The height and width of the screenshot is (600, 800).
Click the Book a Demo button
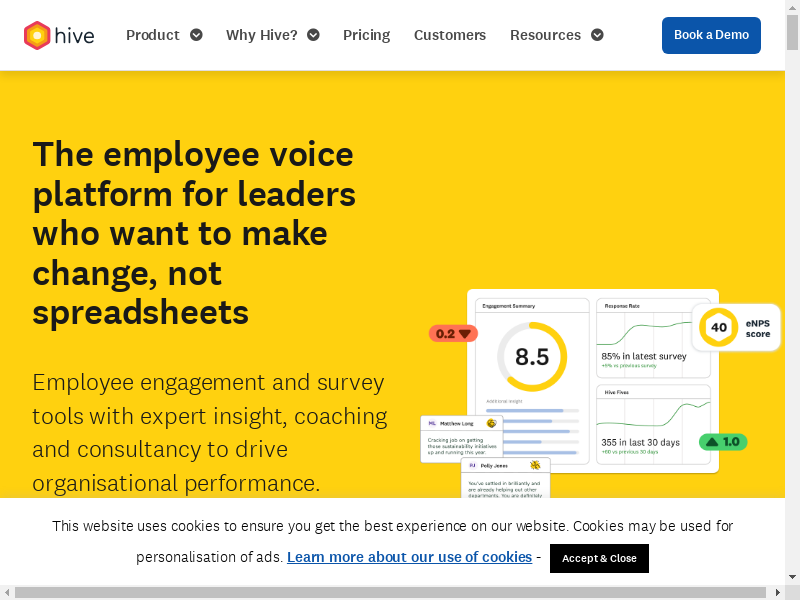pos(711,35)
